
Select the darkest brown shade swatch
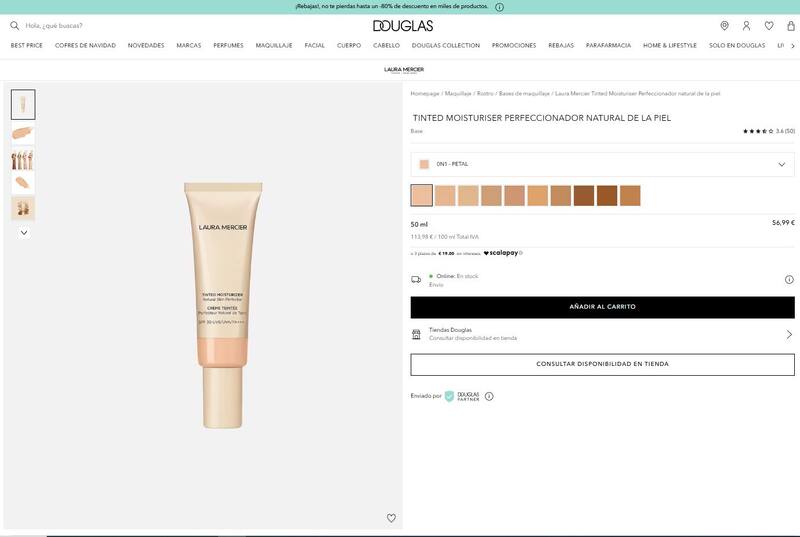(584, 195)
